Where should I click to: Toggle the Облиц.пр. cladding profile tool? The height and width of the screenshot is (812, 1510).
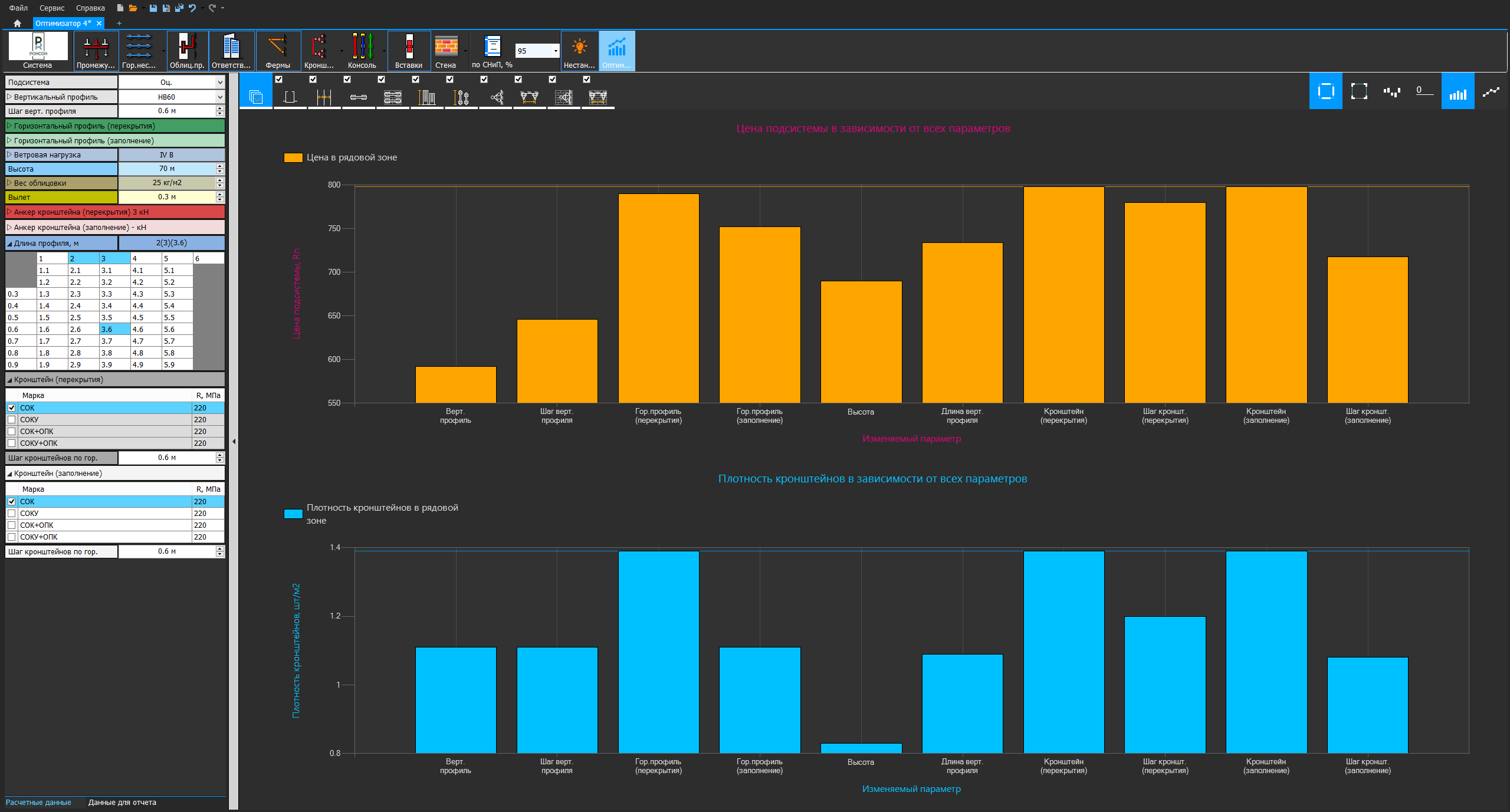(187, 51)
